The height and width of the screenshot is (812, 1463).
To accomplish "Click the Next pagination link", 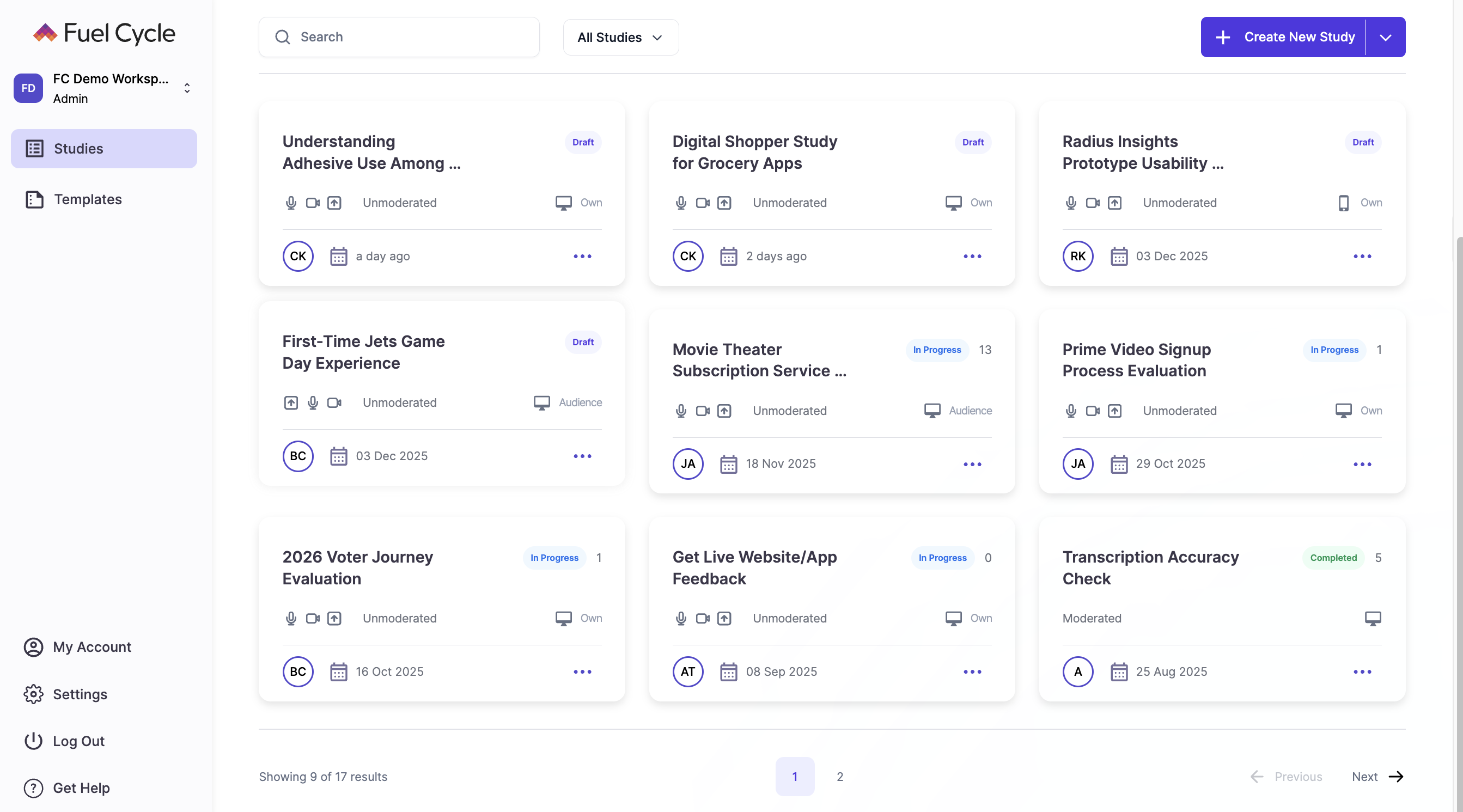I will (1377, 776).
